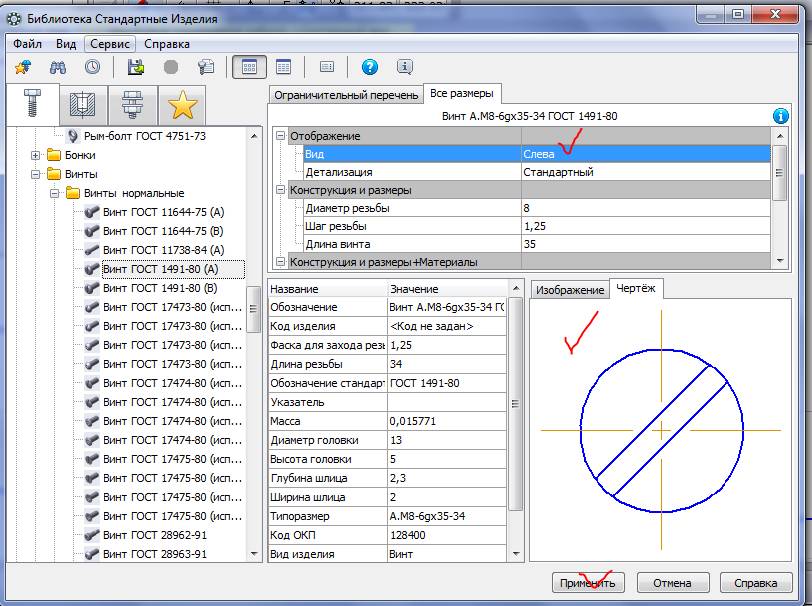Image resolution: width=812 pixels, height=606 pixels.
Task: Collapse the Винты нормальные folder
Action: point(54,193)
